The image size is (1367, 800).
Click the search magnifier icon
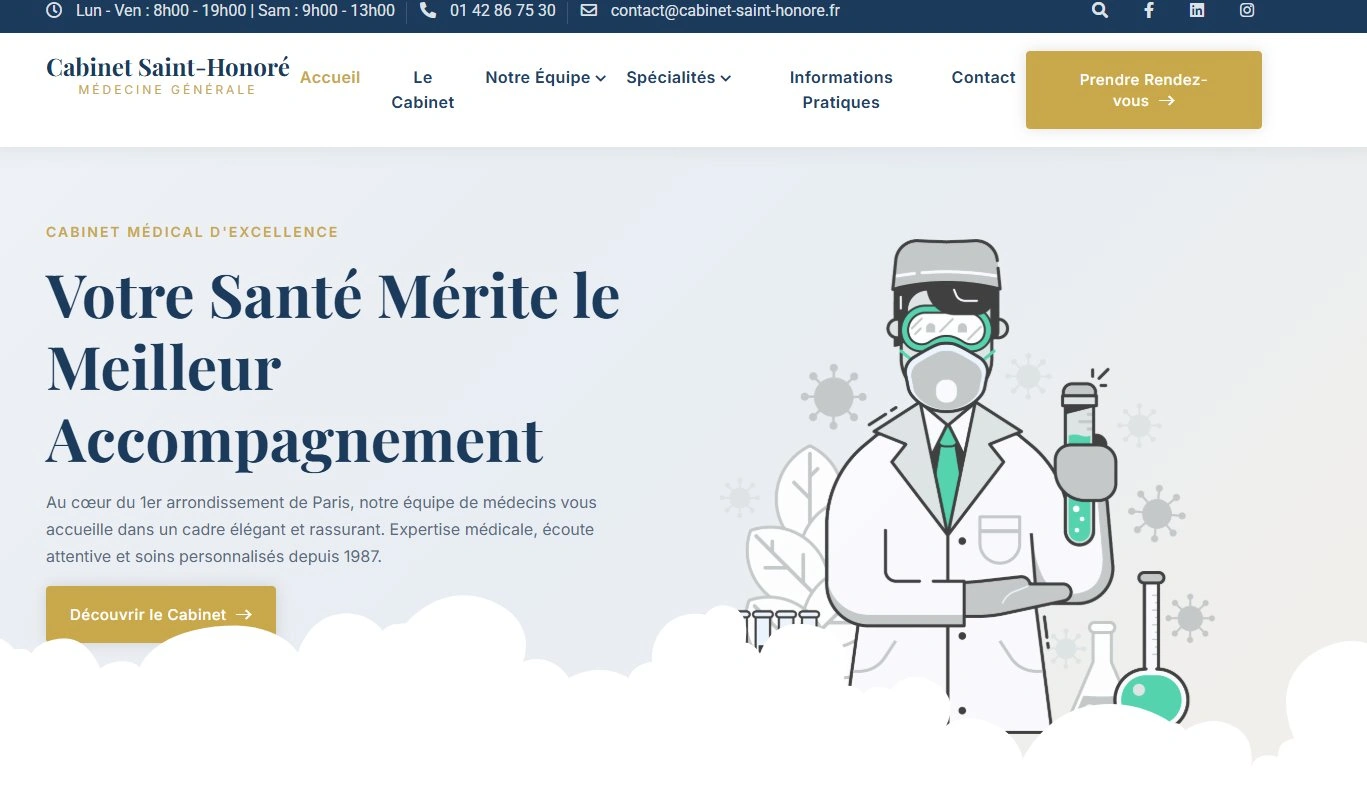tap(1100, 11)
